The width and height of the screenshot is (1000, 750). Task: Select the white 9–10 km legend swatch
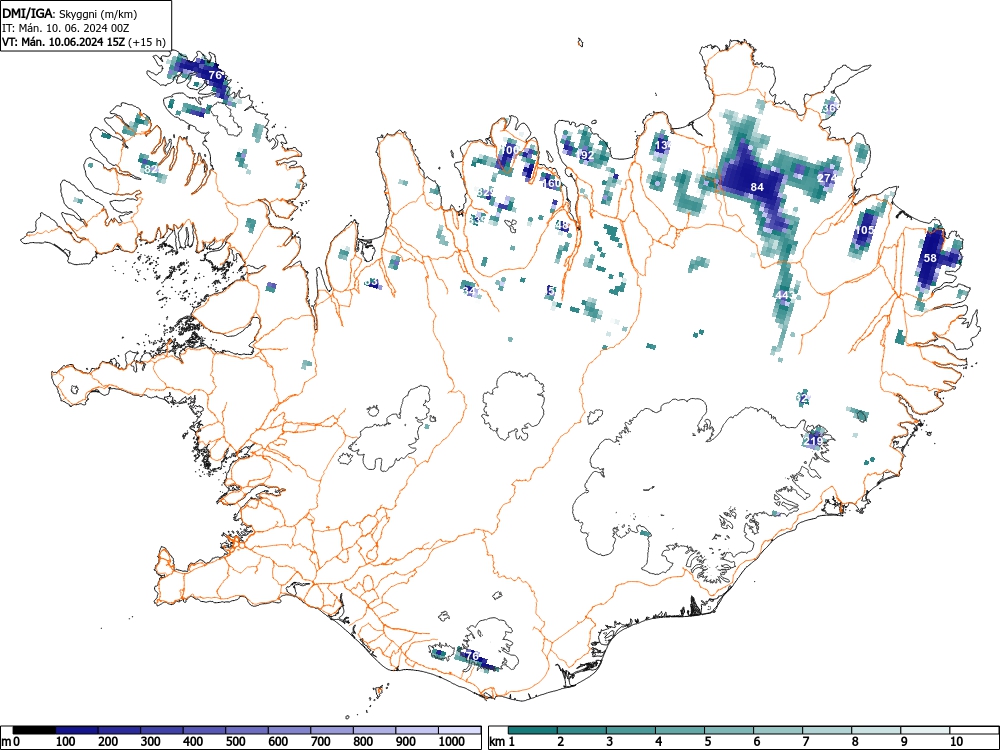point(925,730)
